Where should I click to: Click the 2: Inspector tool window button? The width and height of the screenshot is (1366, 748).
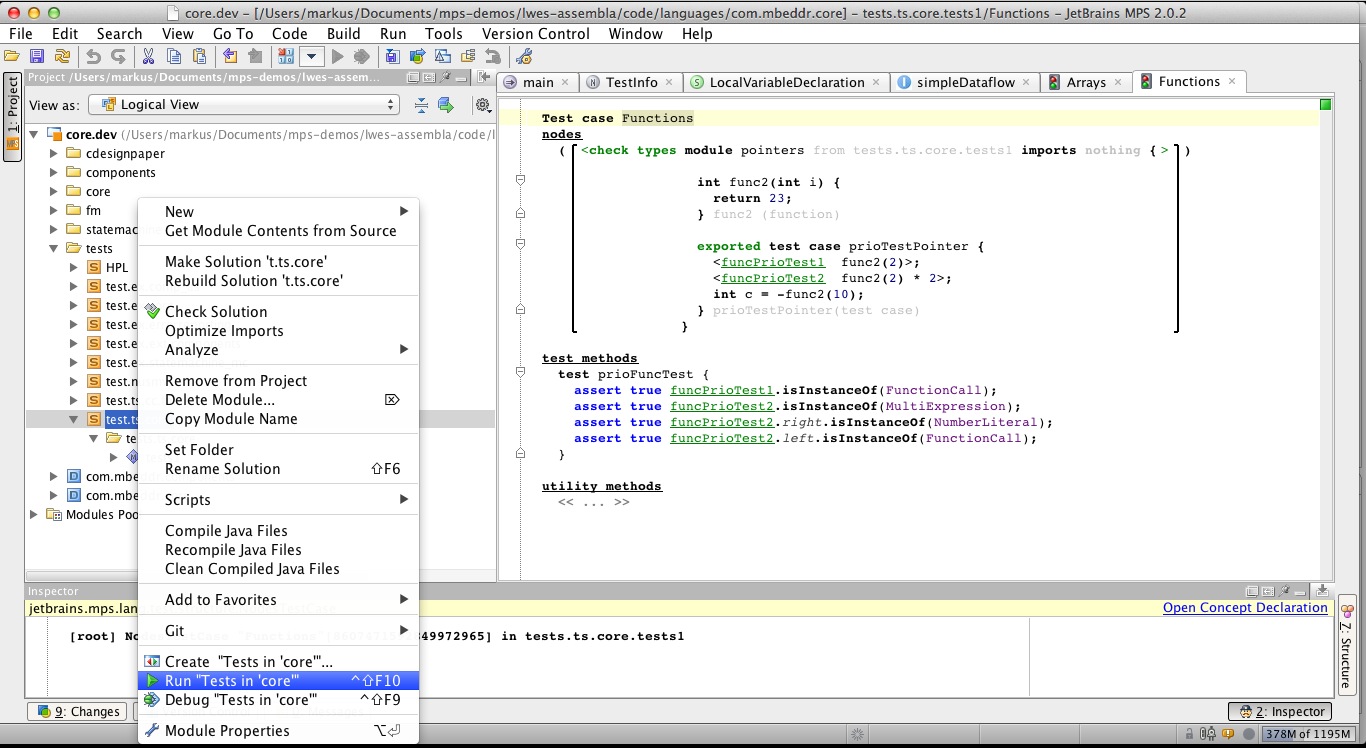tap(1282, 712)
